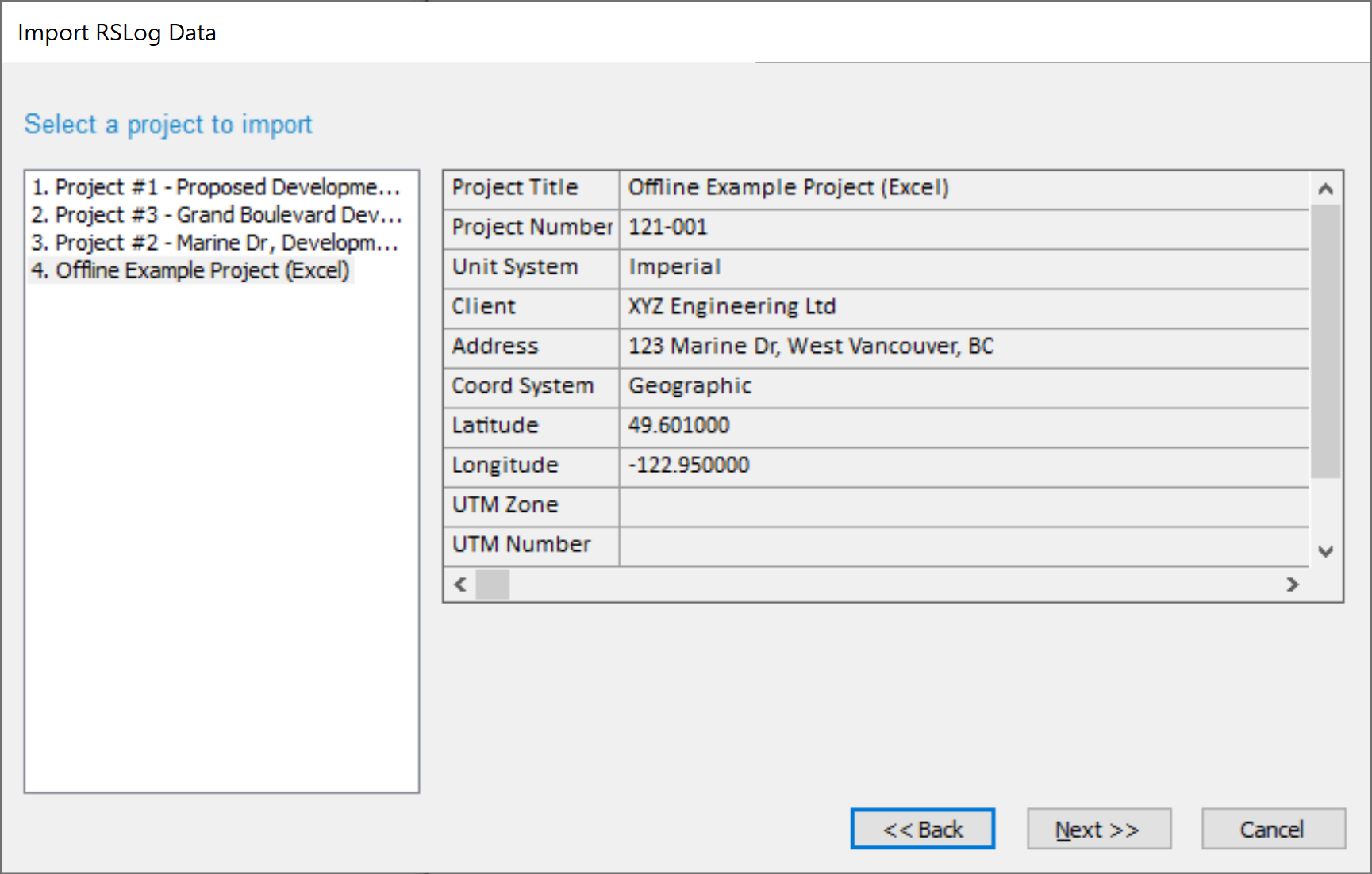This screenshot has width=1372, height=874.
Task: Click the scroll down arrow of details table
Action: click(x=1325, y=551)
